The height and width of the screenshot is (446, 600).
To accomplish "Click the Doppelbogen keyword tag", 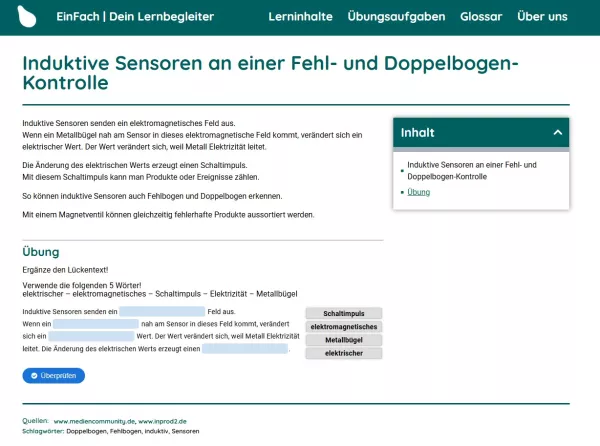I will 86,431.
